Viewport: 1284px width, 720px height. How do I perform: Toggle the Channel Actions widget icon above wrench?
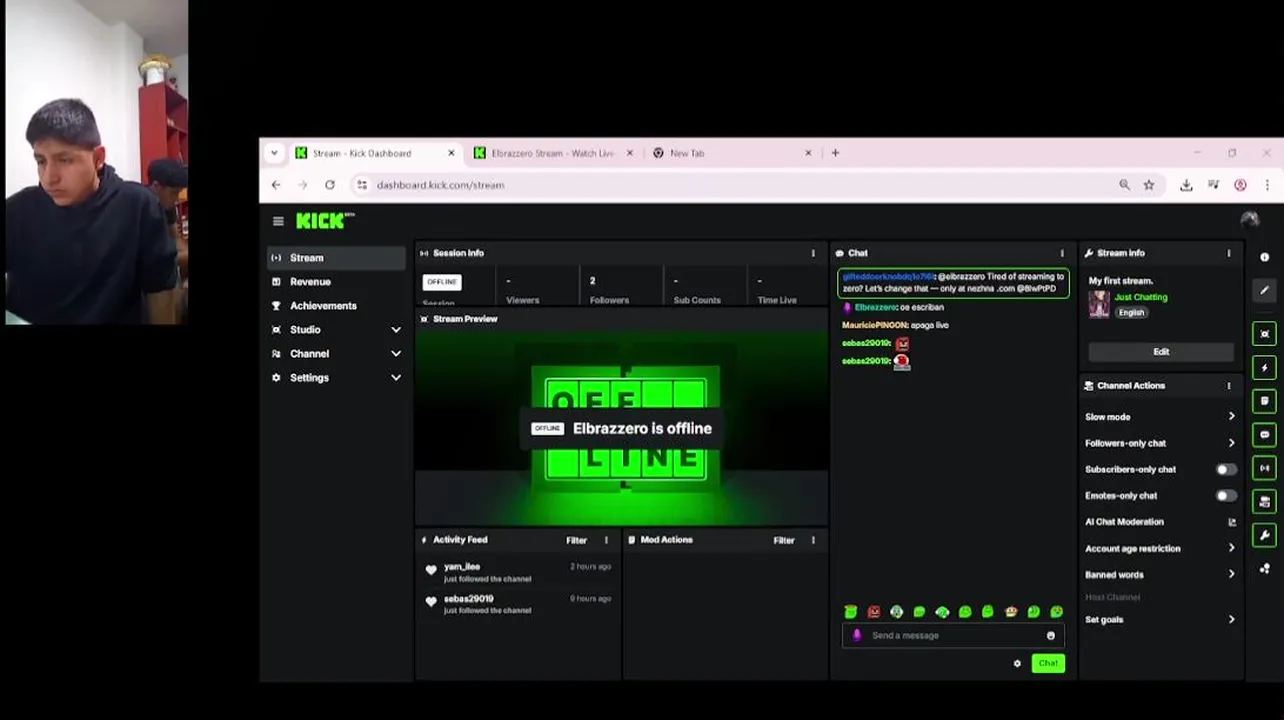1264,502
